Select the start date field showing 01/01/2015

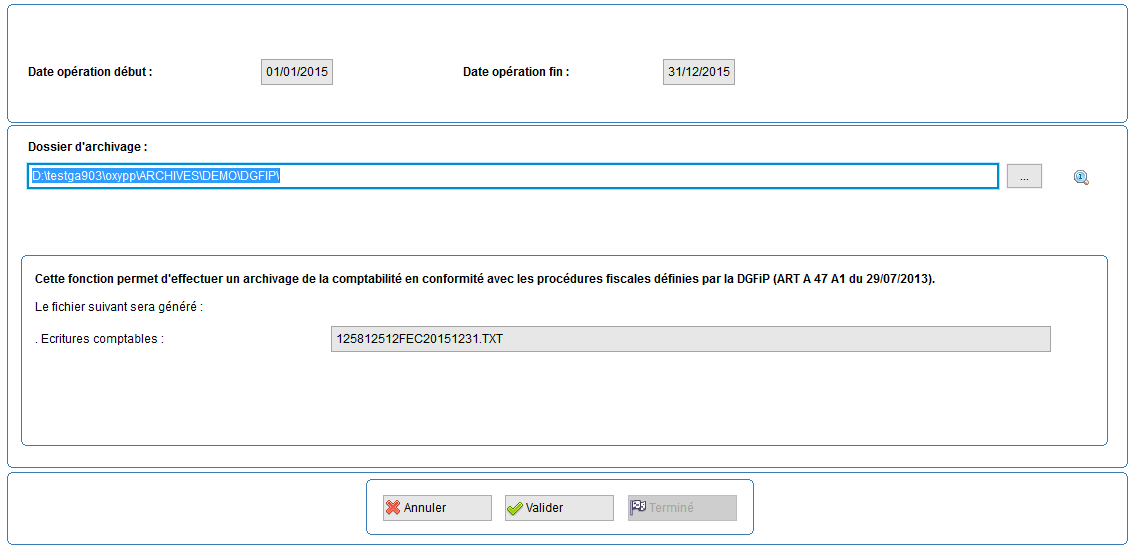point(297,72)
